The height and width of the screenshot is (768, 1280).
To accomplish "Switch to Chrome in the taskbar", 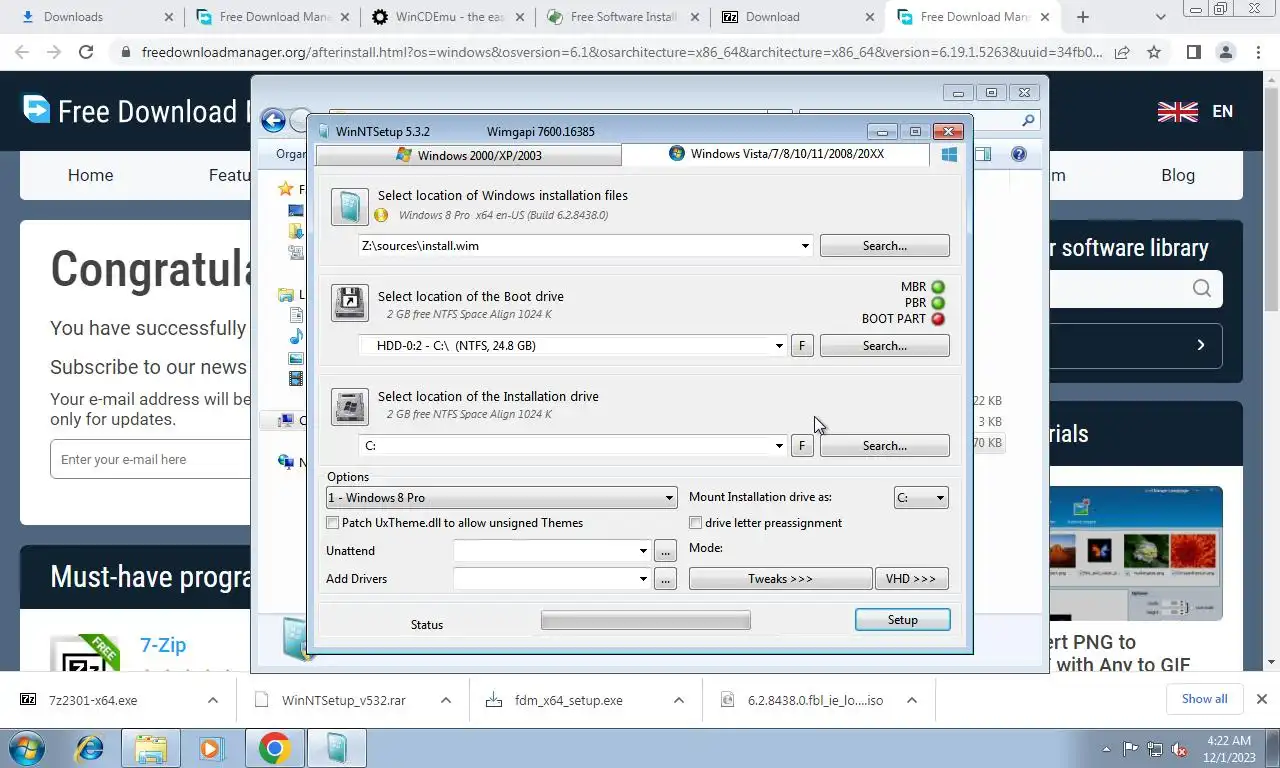I will coord(274,748).
